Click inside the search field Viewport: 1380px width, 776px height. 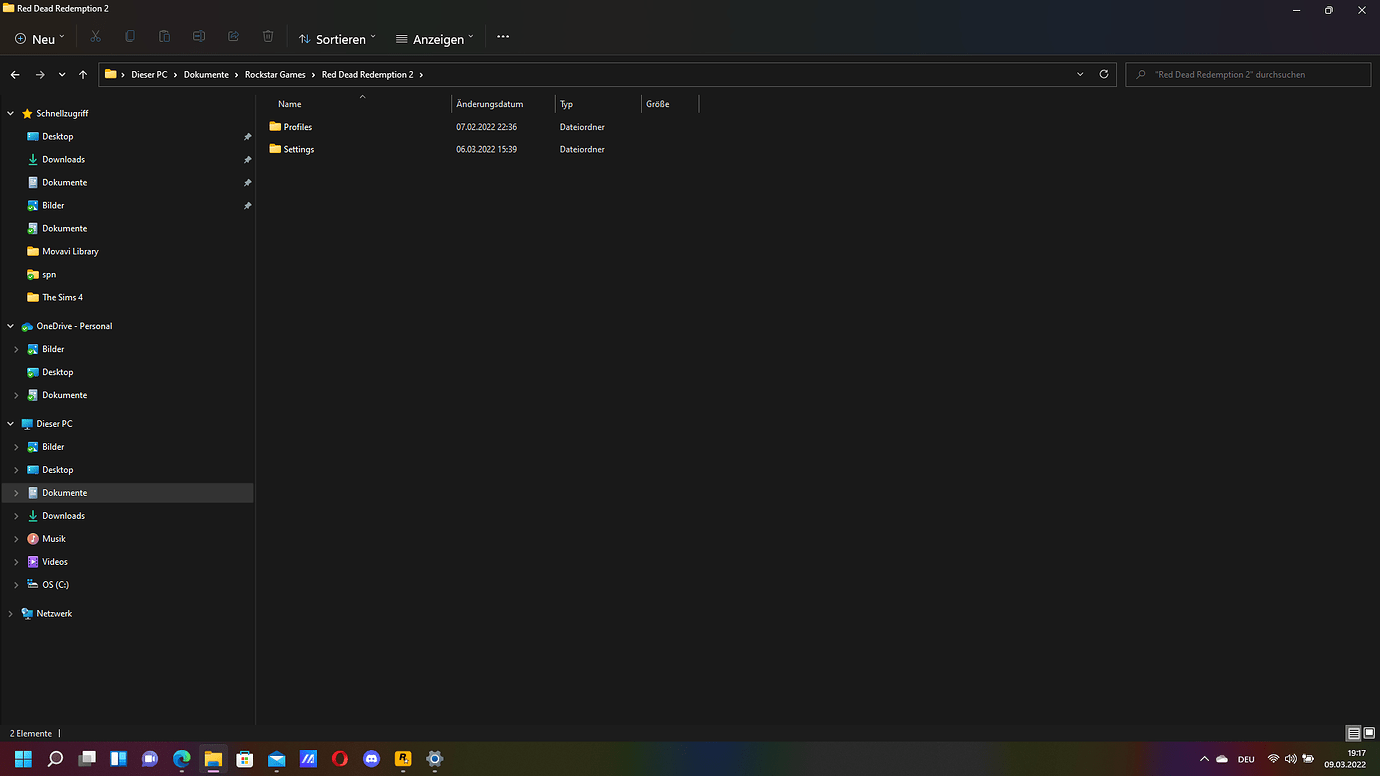[x=1248, y=74]
